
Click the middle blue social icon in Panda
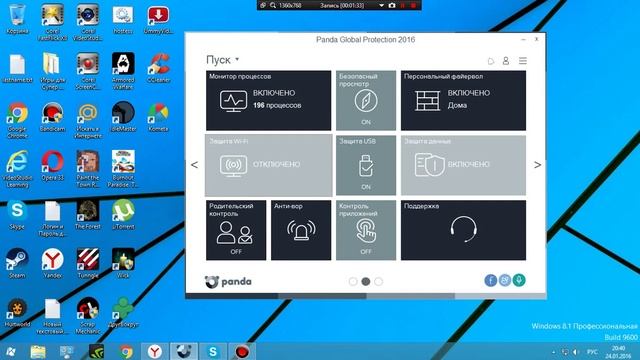(505, 280)
